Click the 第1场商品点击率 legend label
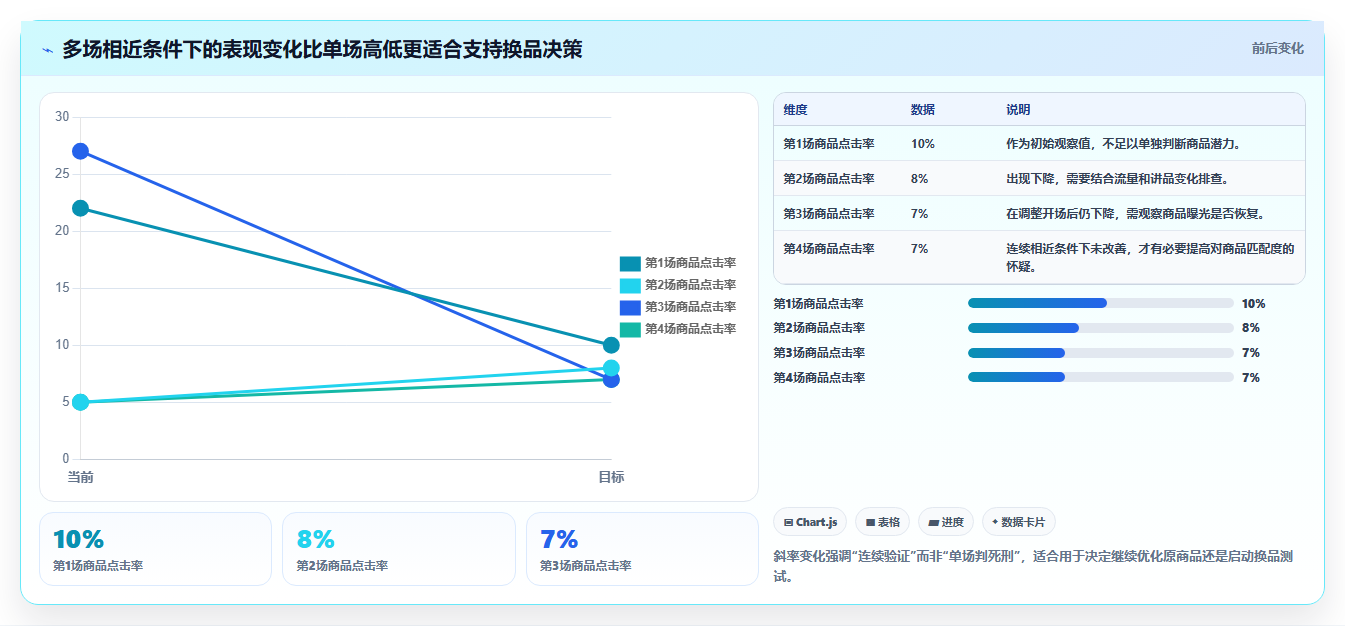 [x=690, y=263]
